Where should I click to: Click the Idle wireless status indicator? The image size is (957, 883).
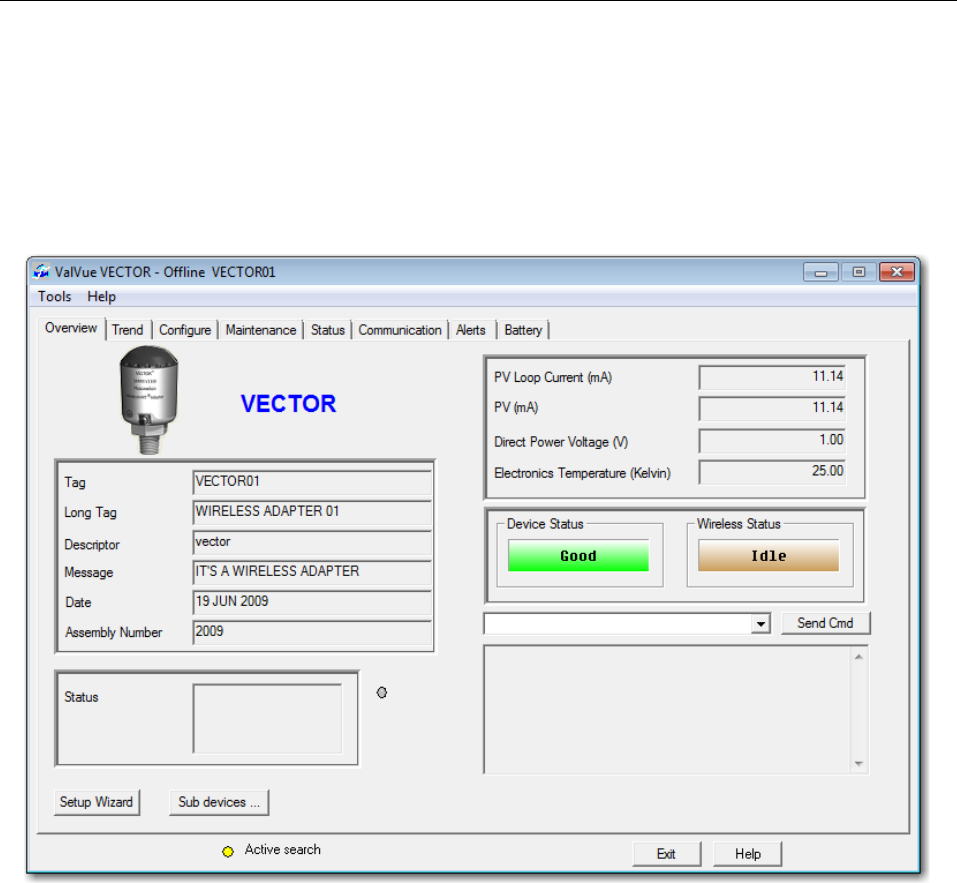tap(768, 555)
